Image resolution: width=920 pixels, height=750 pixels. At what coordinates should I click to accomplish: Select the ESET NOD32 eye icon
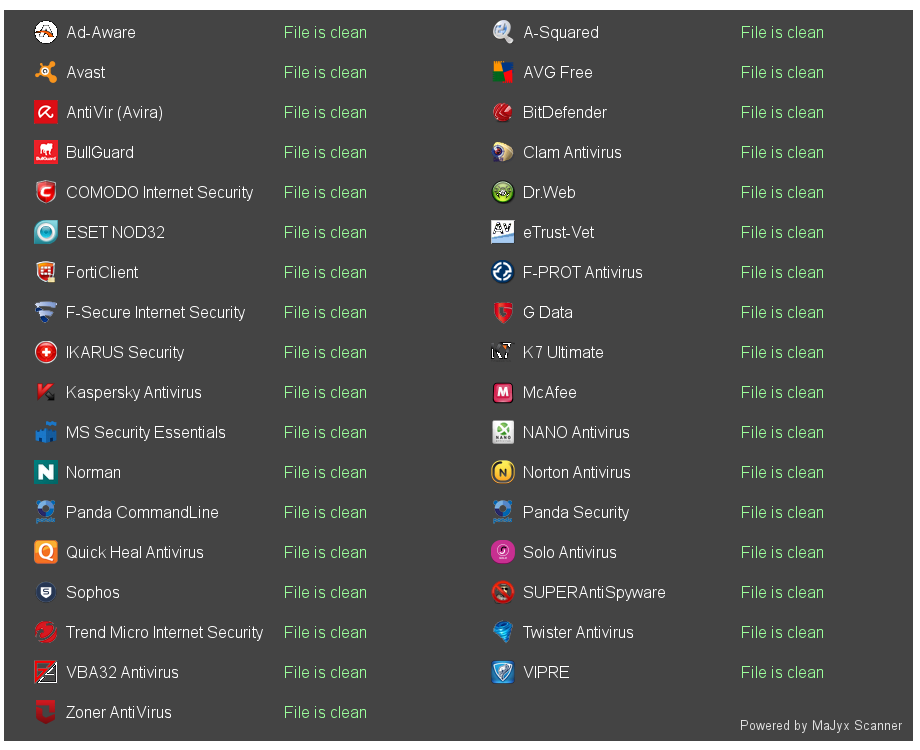coord(46,232)
